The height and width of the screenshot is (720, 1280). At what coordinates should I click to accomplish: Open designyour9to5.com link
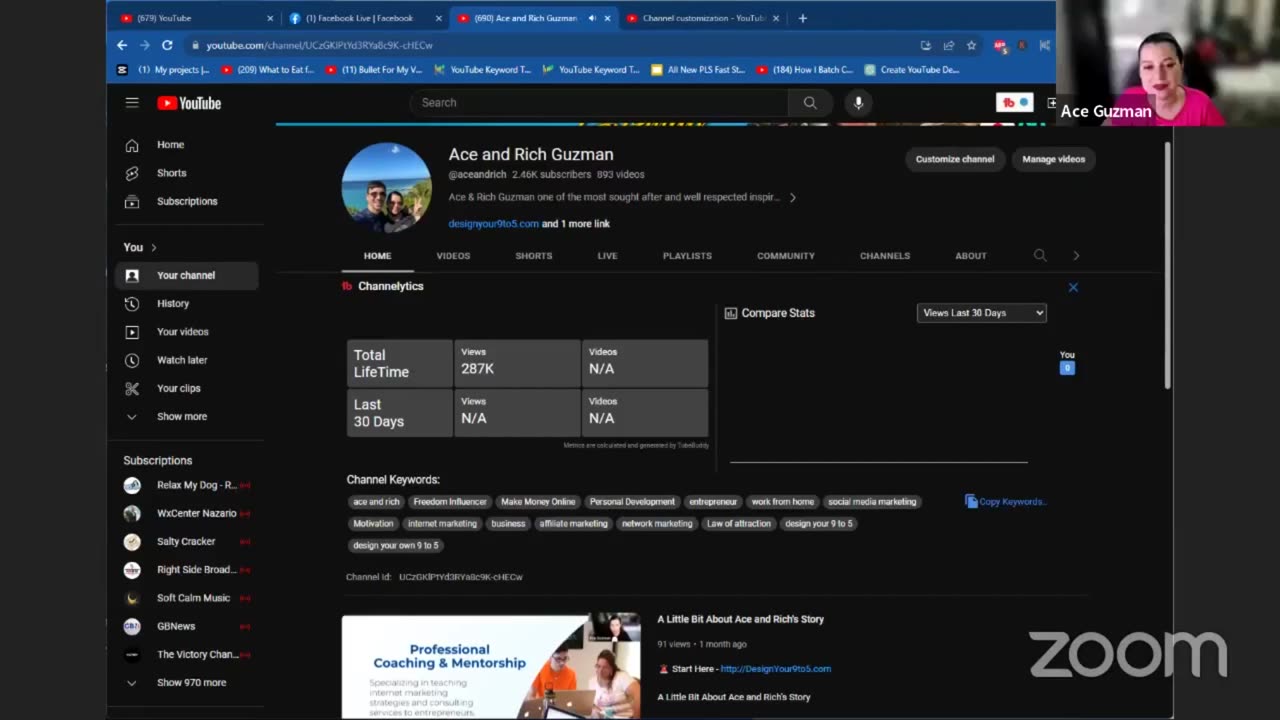coord(493,224)
